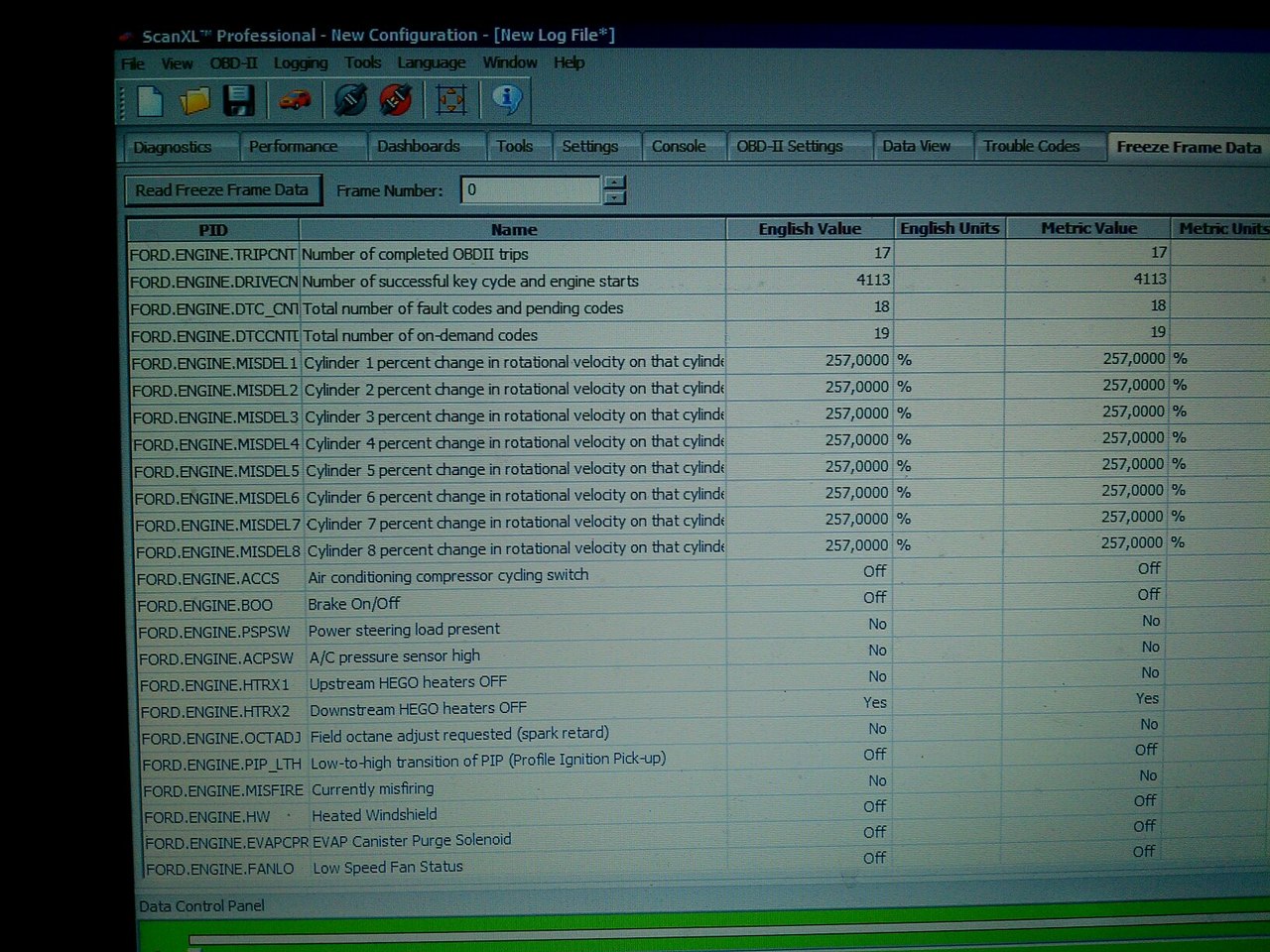Select the Cylinder 4 percent change row name
This screenshot has height=952, width=1270.
coord(514,443)
